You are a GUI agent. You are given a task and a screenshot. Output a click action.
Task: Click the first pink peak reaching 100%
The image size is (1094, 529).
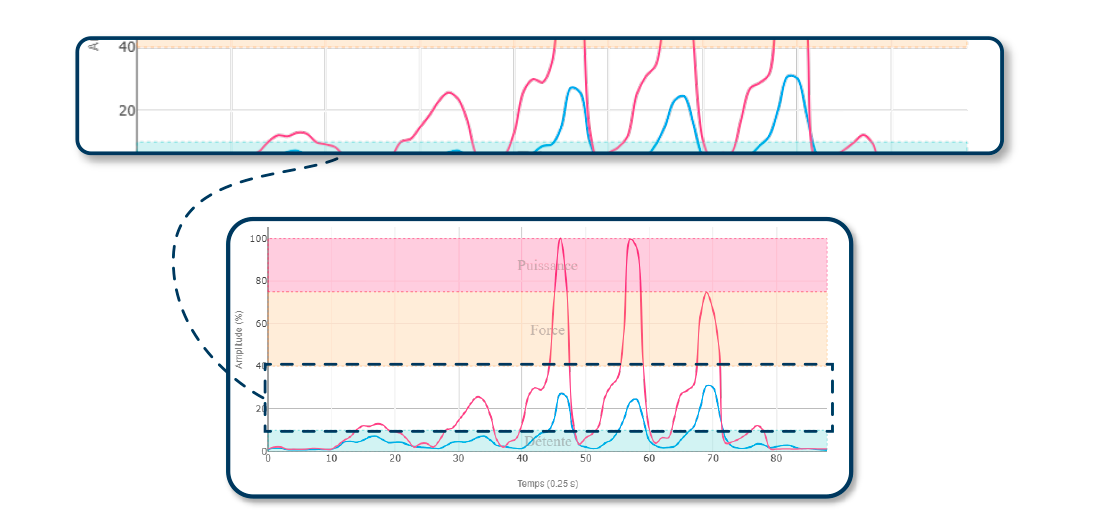click(560, 240)
